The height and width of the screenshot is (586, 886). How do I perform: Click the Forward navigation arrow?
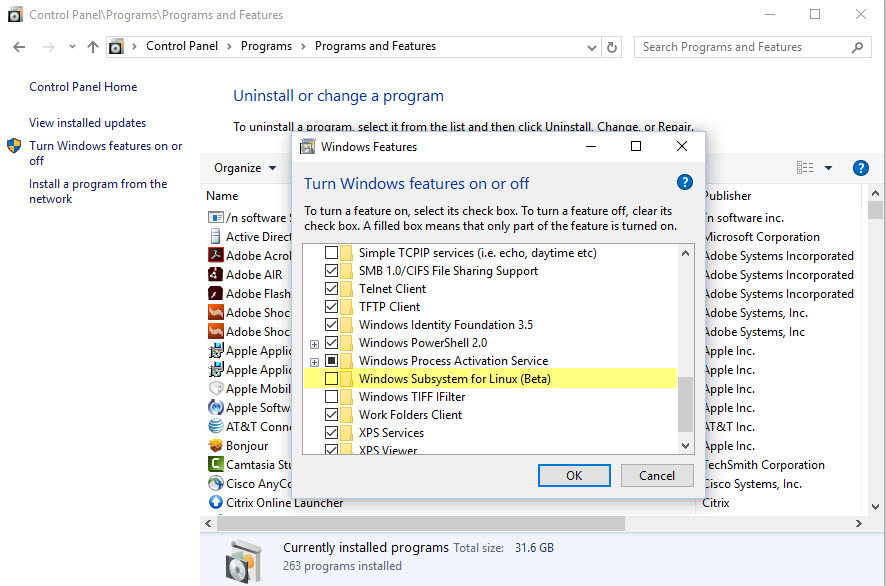(x=49, y=47)
